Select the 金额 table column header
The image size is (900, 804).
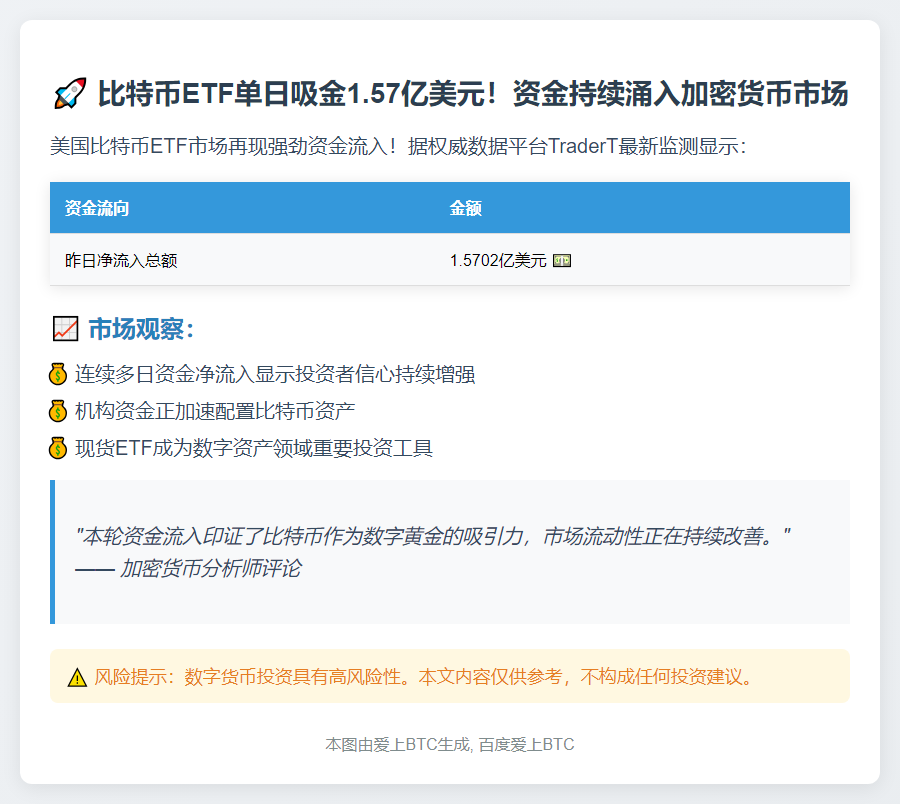point(466,208)
